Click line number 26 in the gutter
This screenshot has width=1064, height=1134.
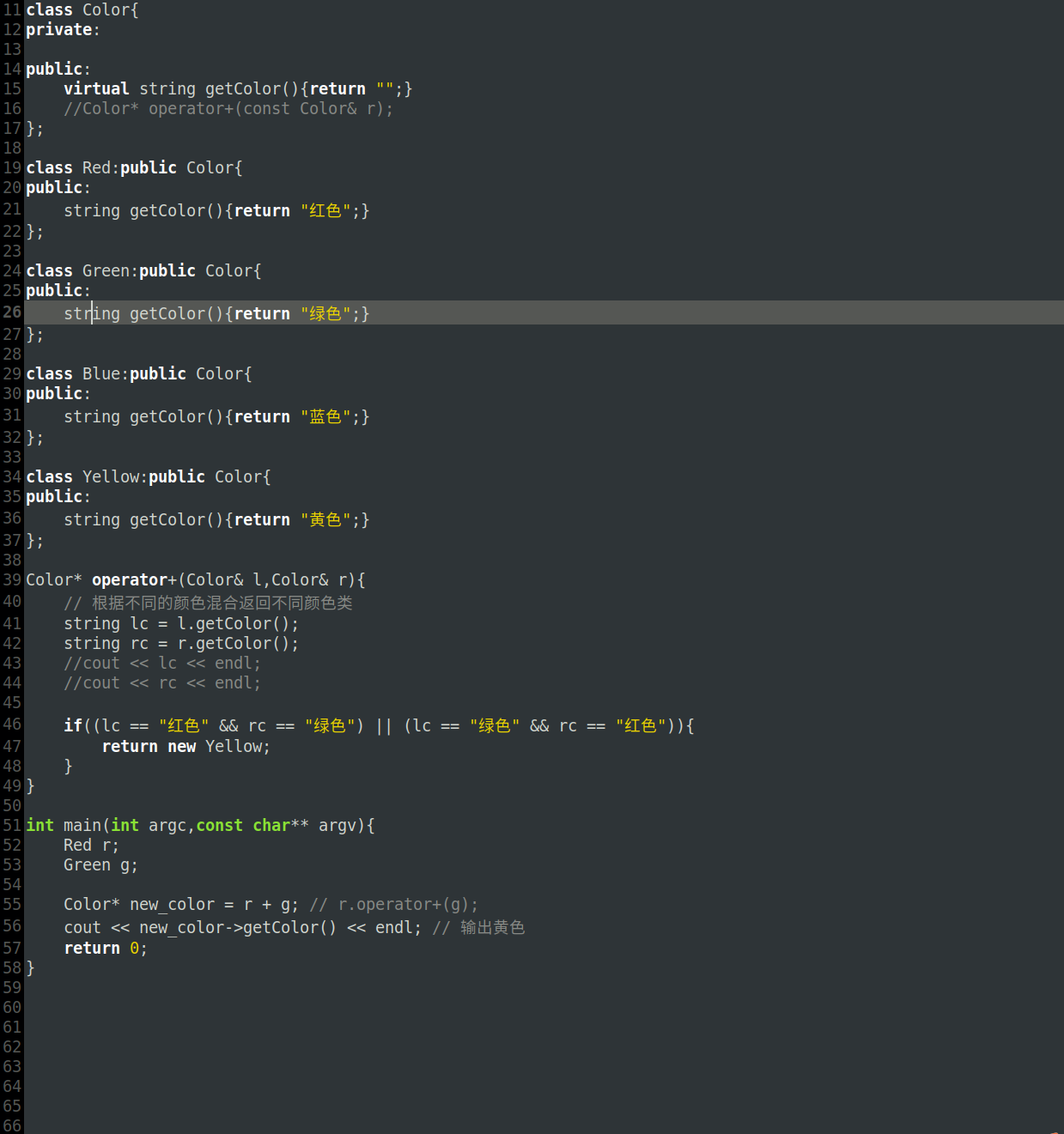coord(12,312)
